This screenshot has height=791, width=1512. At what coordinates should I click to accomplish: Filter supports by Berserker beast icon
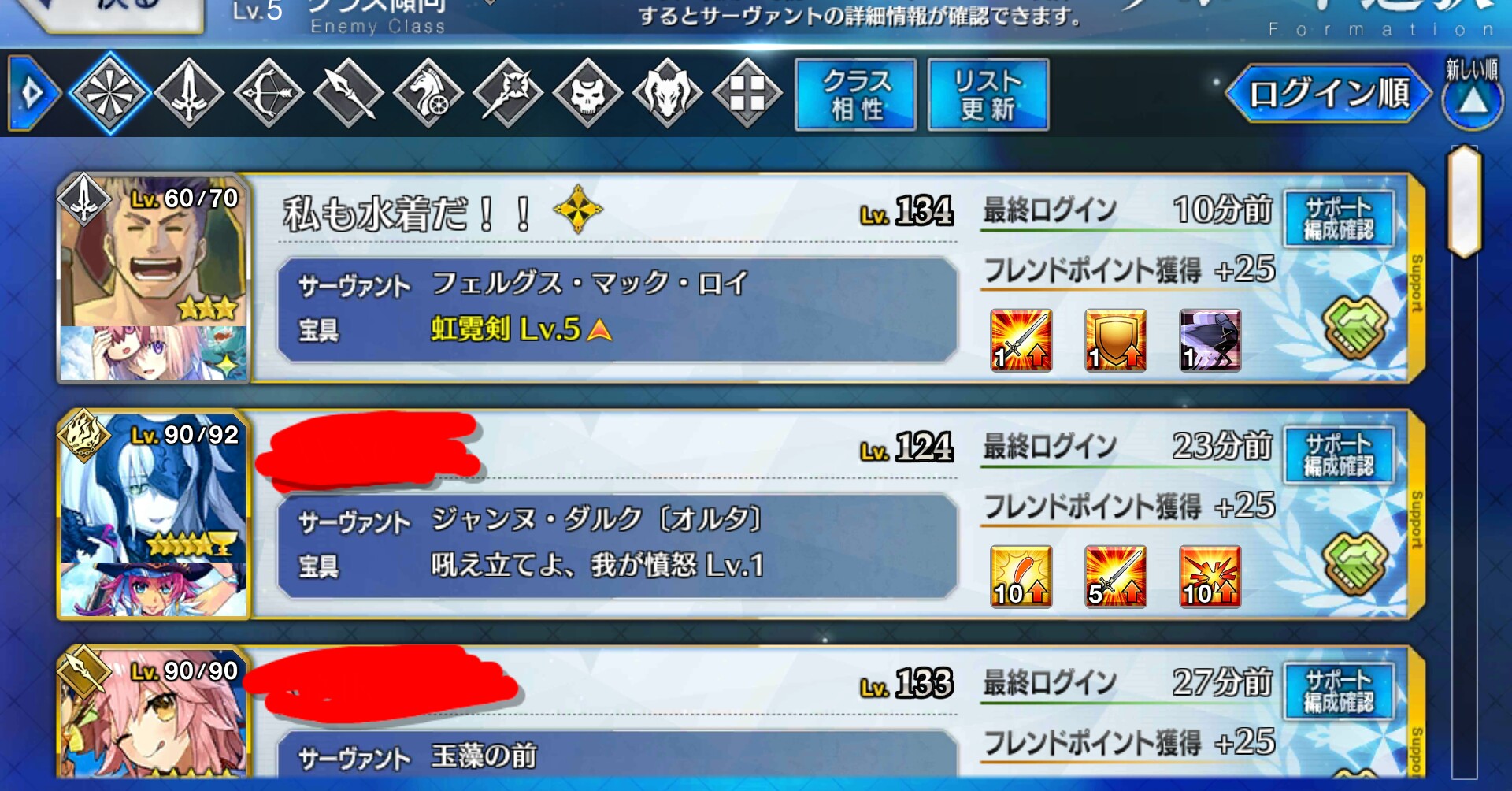pos(668,93)
